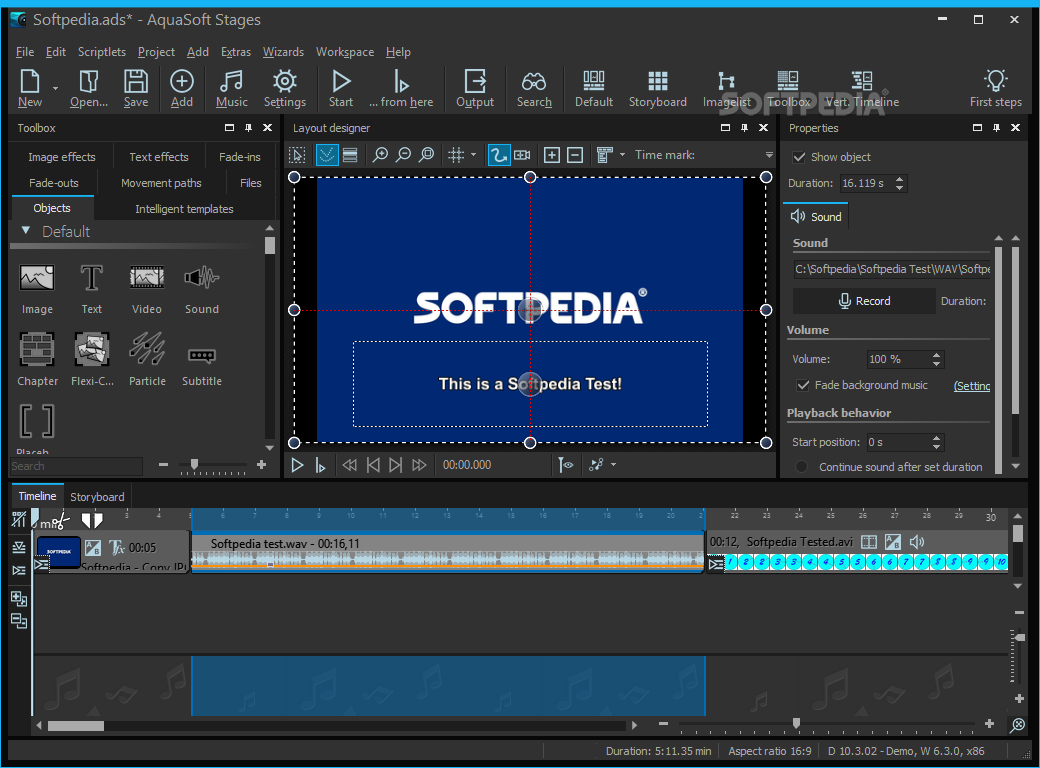Open the grid options dropdown arrow
This screenshot has width=1040, height=768.
474,155
